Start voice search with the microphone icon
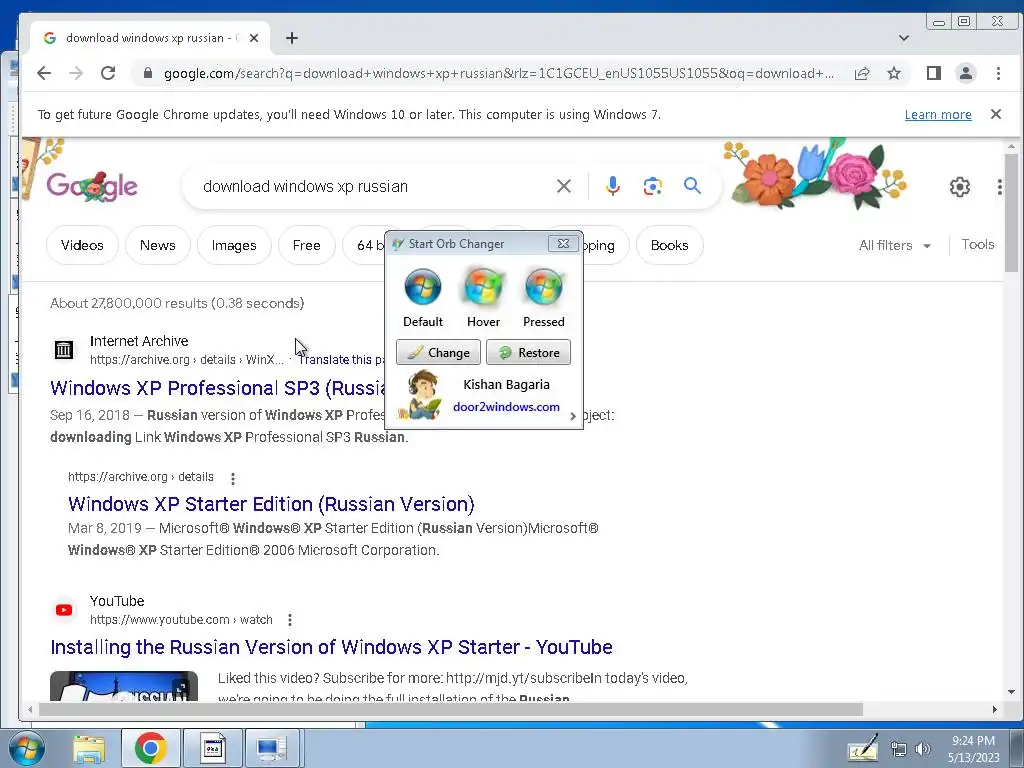The image size is (1024, 768). coord(613,186)
